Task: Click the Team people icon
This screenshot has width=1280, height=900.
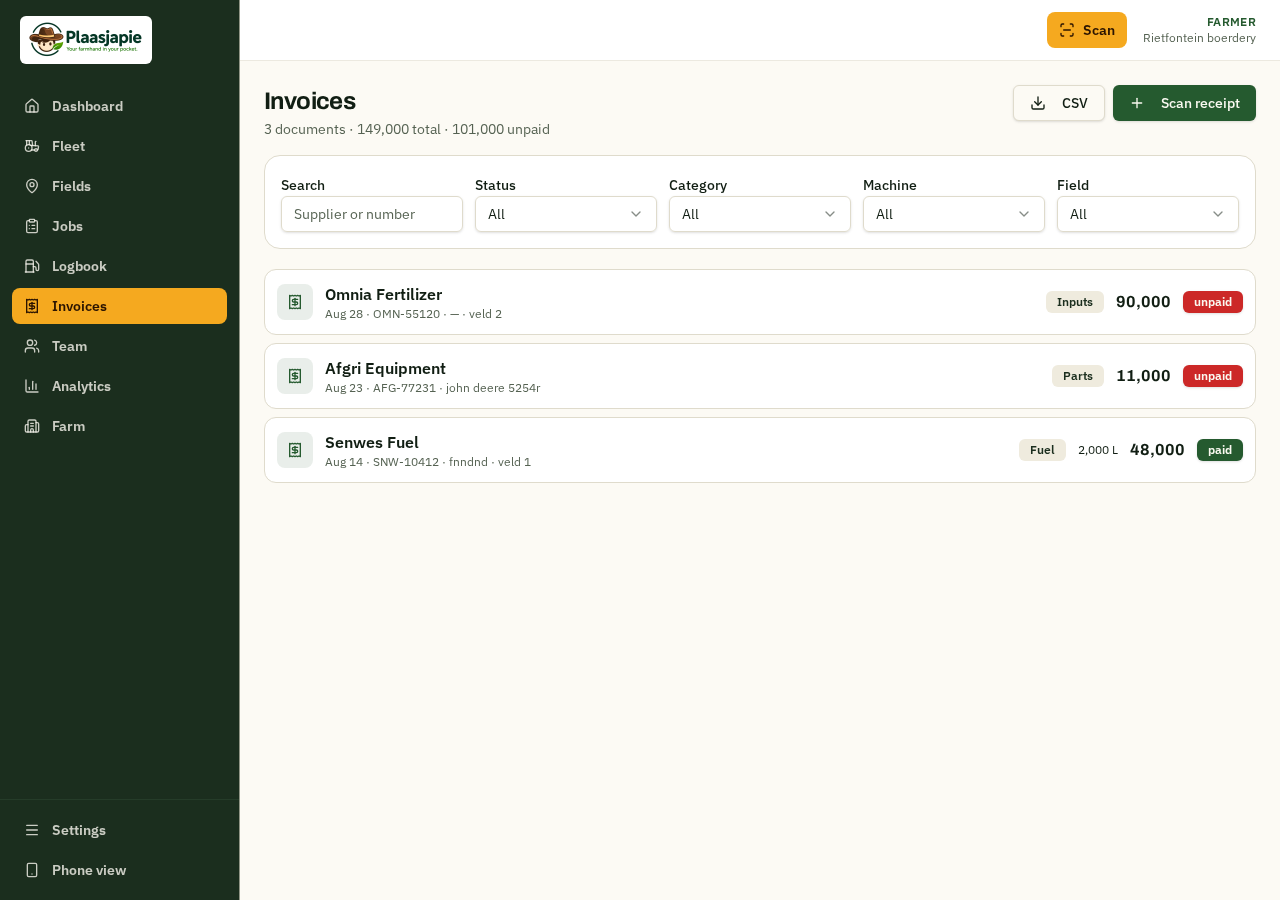Action: pos(32,346)
